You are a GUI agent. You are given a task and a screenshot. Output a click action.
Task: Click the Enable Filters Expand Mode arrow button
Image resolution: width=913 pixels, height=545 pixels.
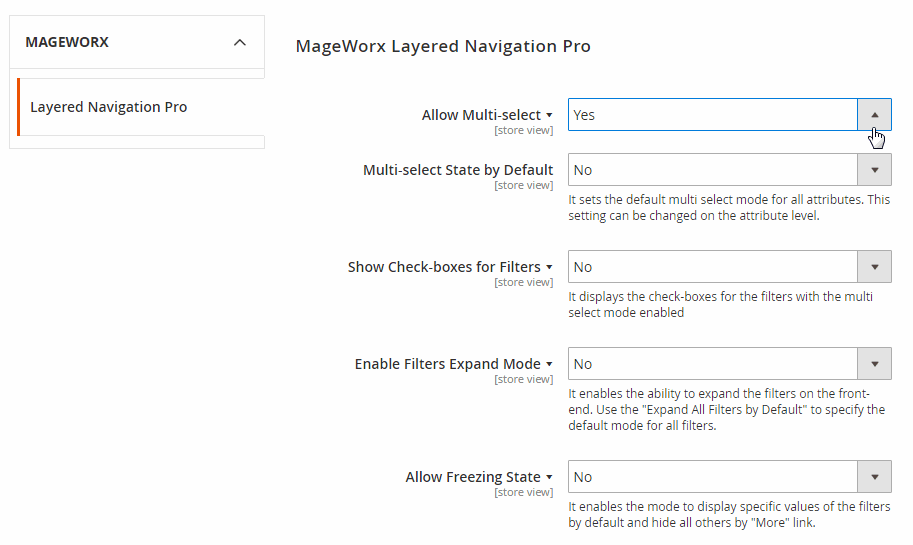tap(874, 364)
